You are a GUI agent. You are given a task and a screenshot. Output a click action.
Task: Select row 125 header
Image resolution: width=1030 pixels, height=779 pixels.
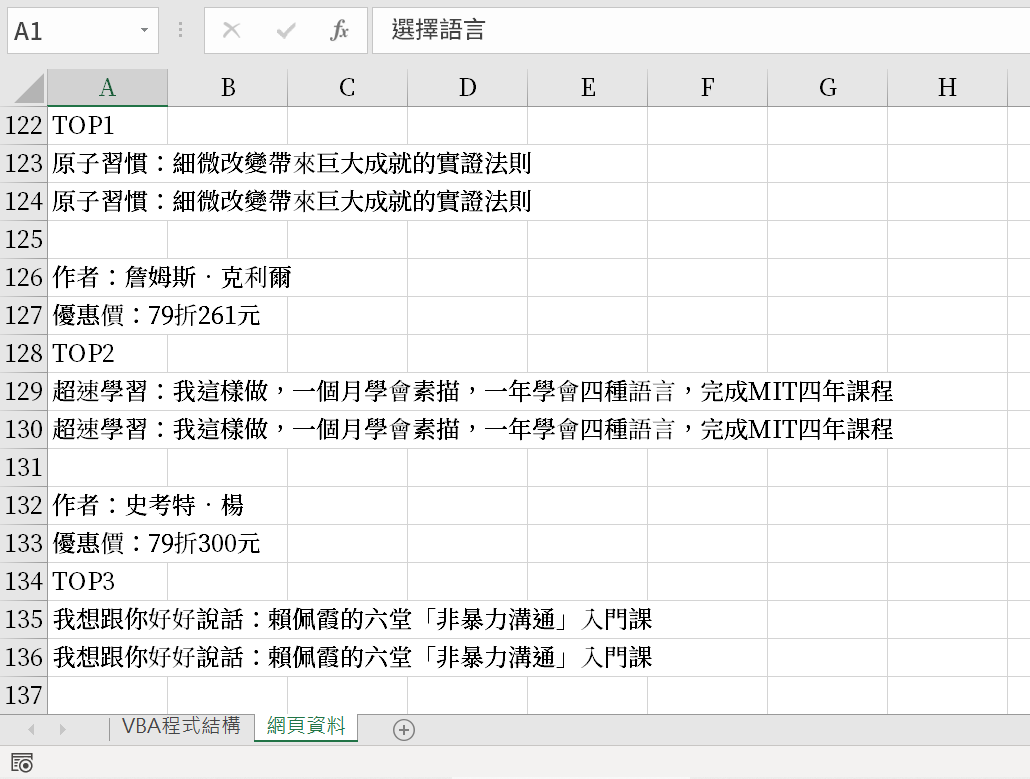24,240
